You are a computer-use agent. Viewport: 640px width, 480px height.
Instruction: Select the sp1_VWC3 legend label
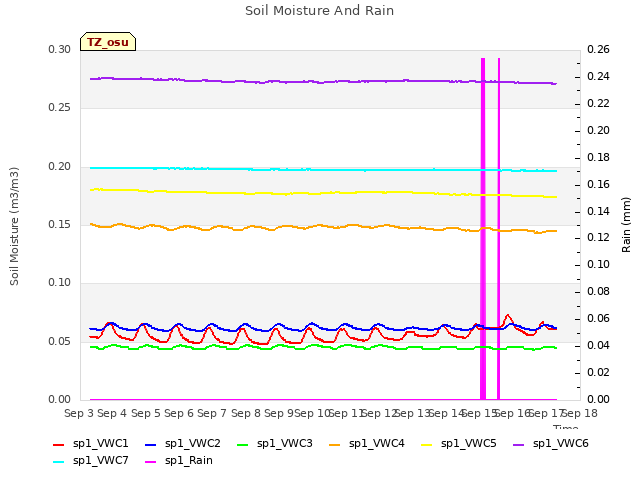(x=284, y=444)
